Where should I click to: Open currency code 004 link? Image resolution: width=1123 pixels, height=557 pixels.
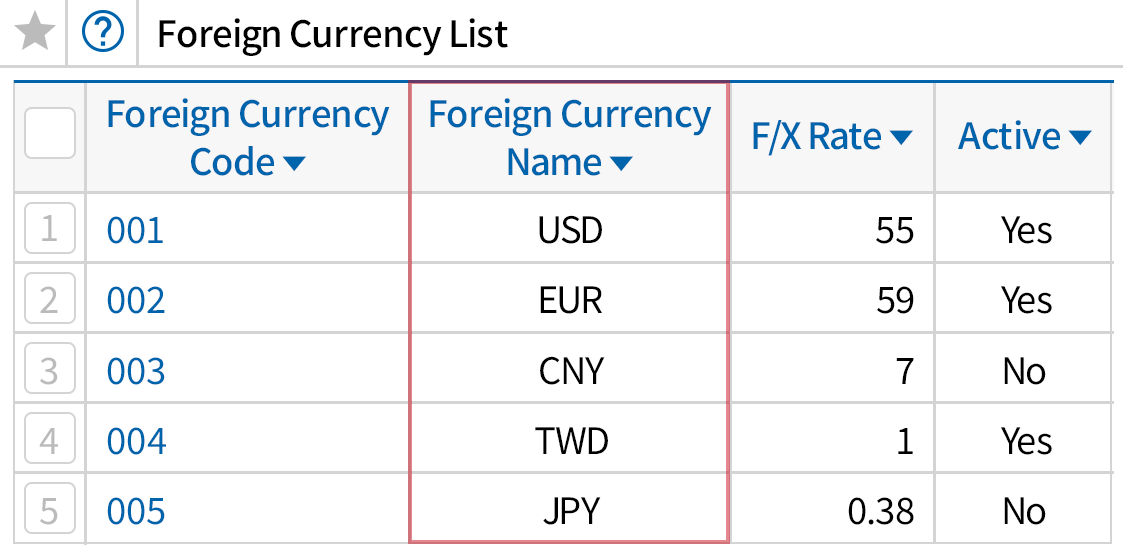coord(135,441)
